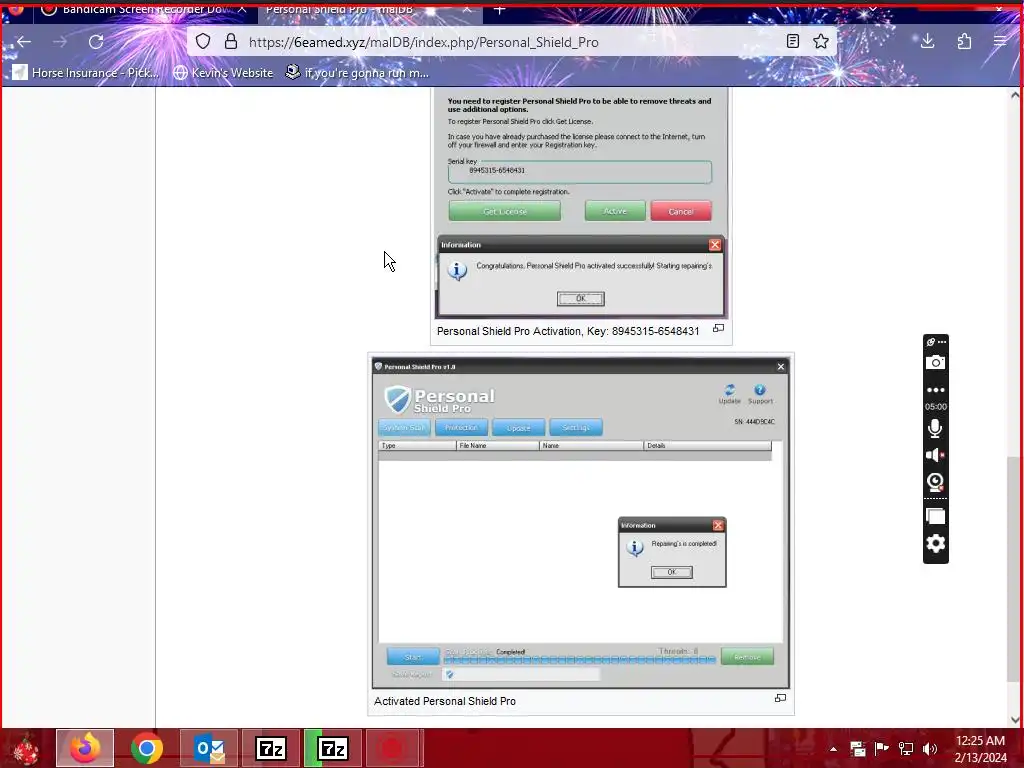This screenshot has height=768, width=1024.
Task: Take a screenshot with Bandicam camera icon
Action: (x=936, y=363)
